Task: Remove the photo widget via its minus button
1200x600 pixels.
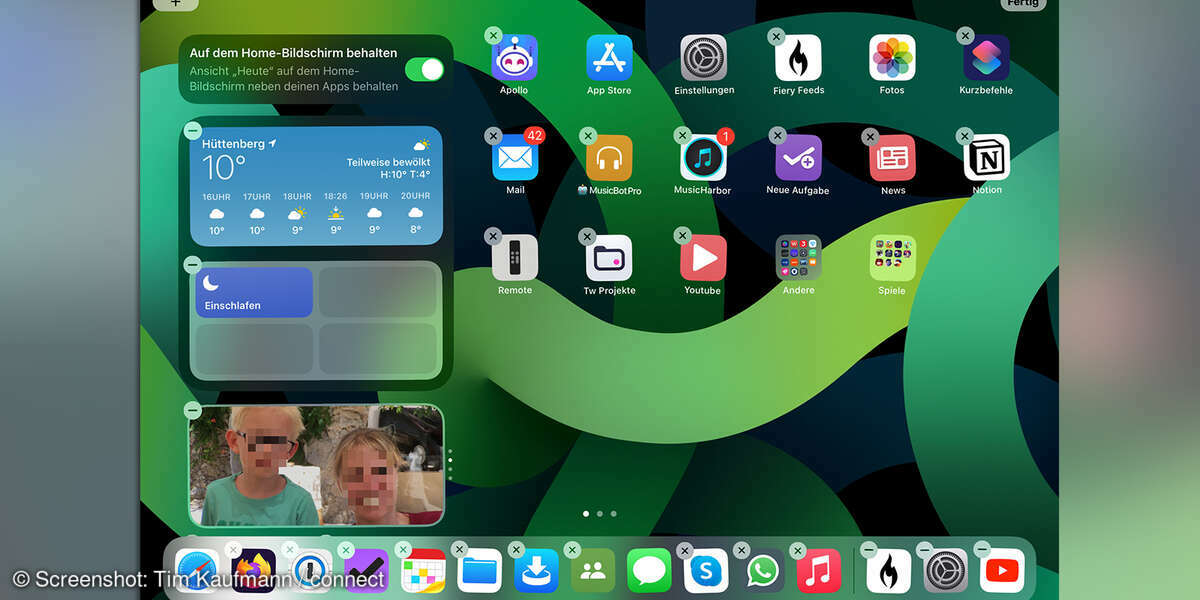Action: click(193, 410)
